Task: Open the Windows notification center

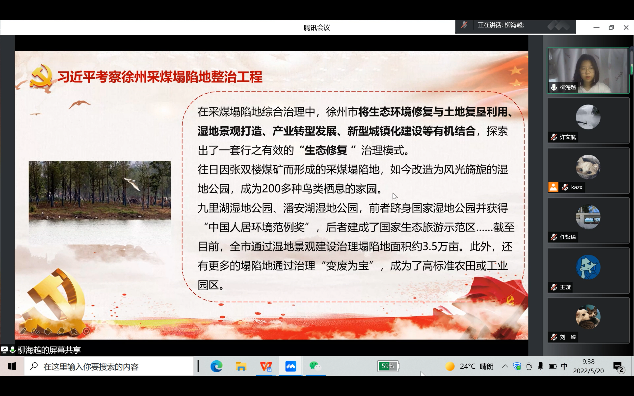Action: (619, 366)
